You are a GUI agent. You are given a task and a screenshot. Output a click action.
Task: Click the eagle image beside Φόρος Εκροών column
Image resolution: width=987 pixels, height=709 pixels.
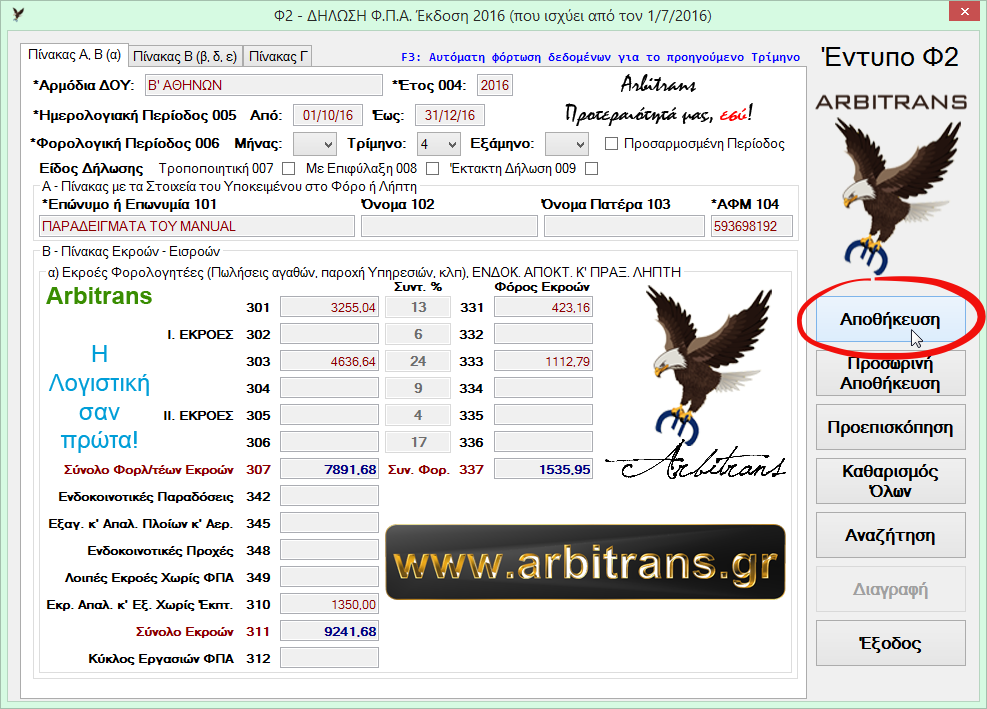(x=706, y=366)
